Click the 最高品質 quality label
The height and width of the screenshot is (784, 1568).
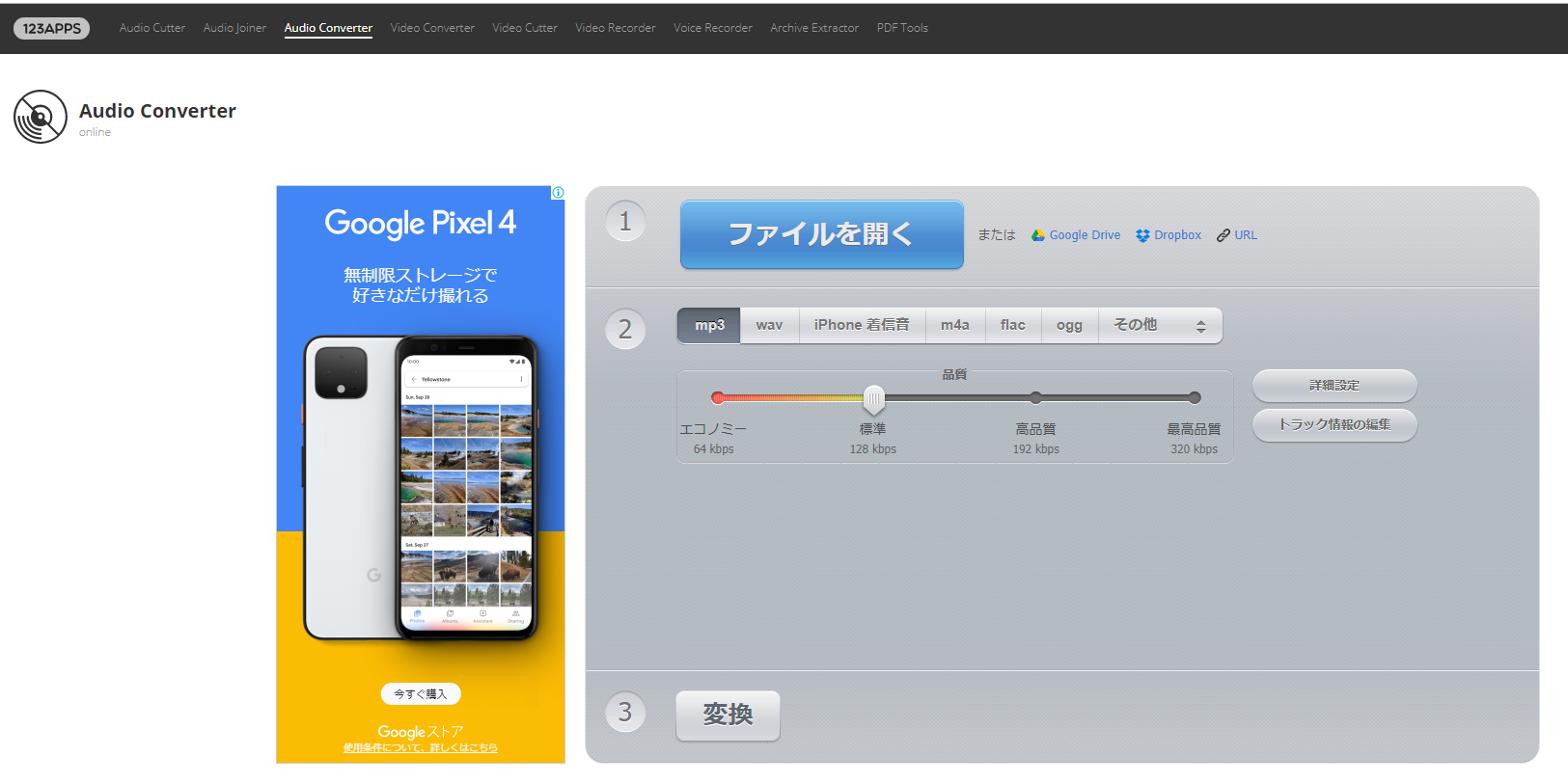pos(1194,429)
